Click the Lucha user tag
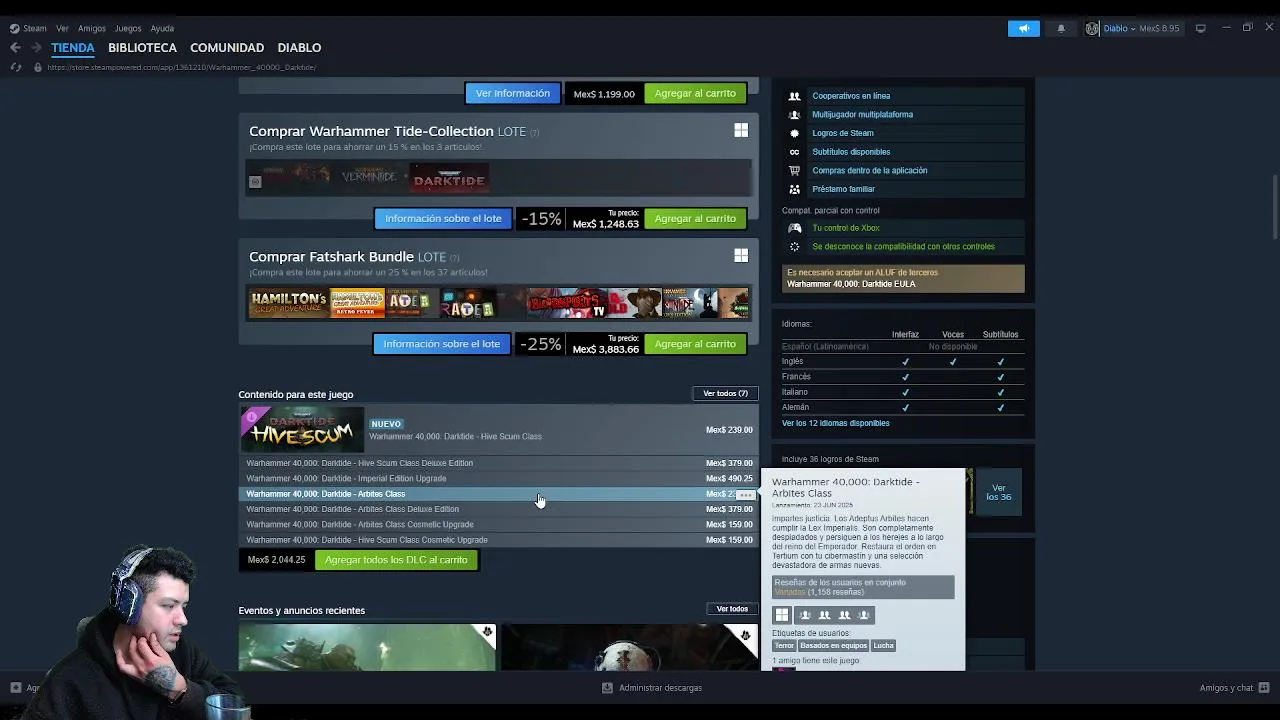Image resolution: width=1280 pixels, height=720 pixels. (x=883, y=645)
